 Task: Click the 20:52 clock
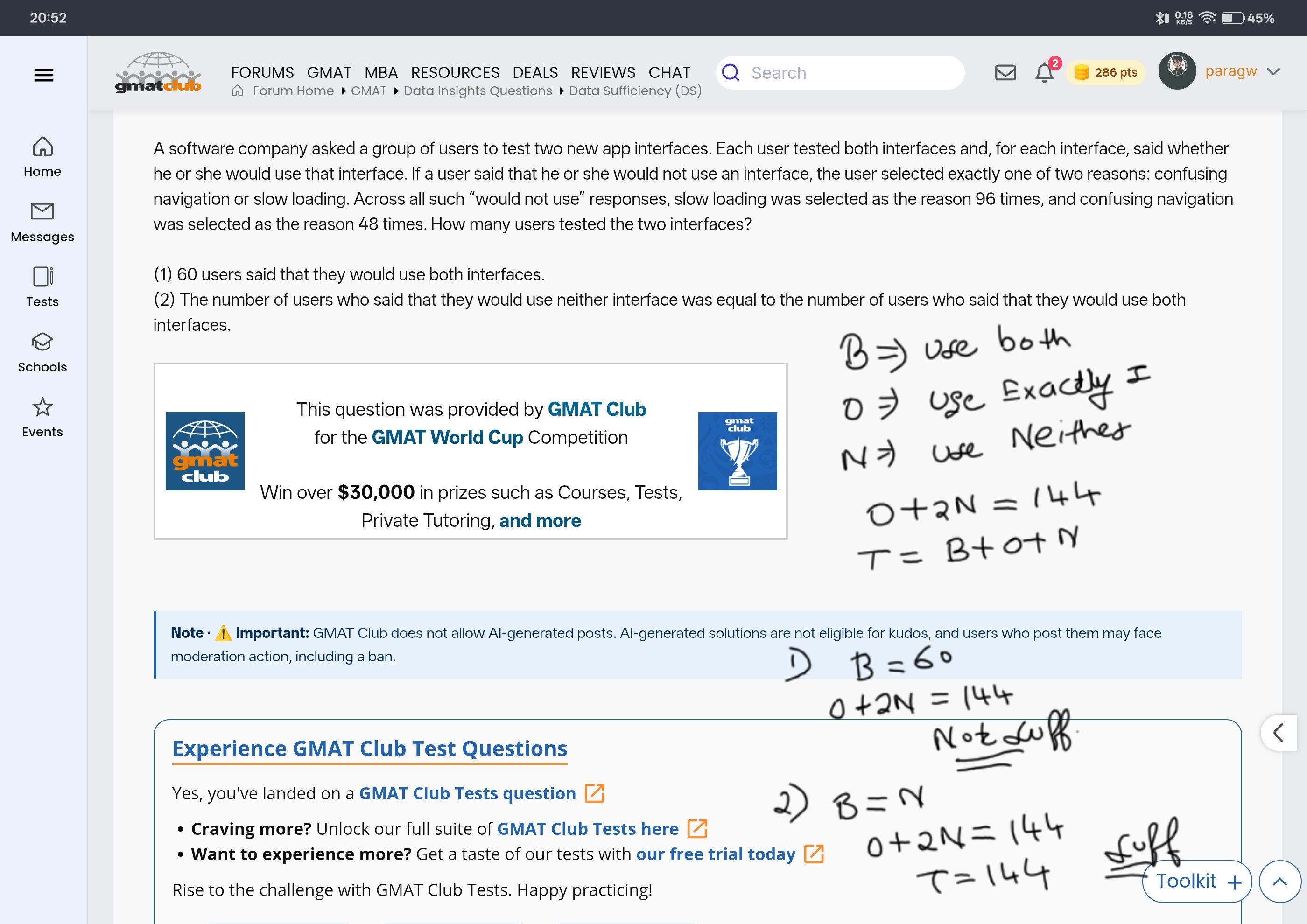(49, 18)
